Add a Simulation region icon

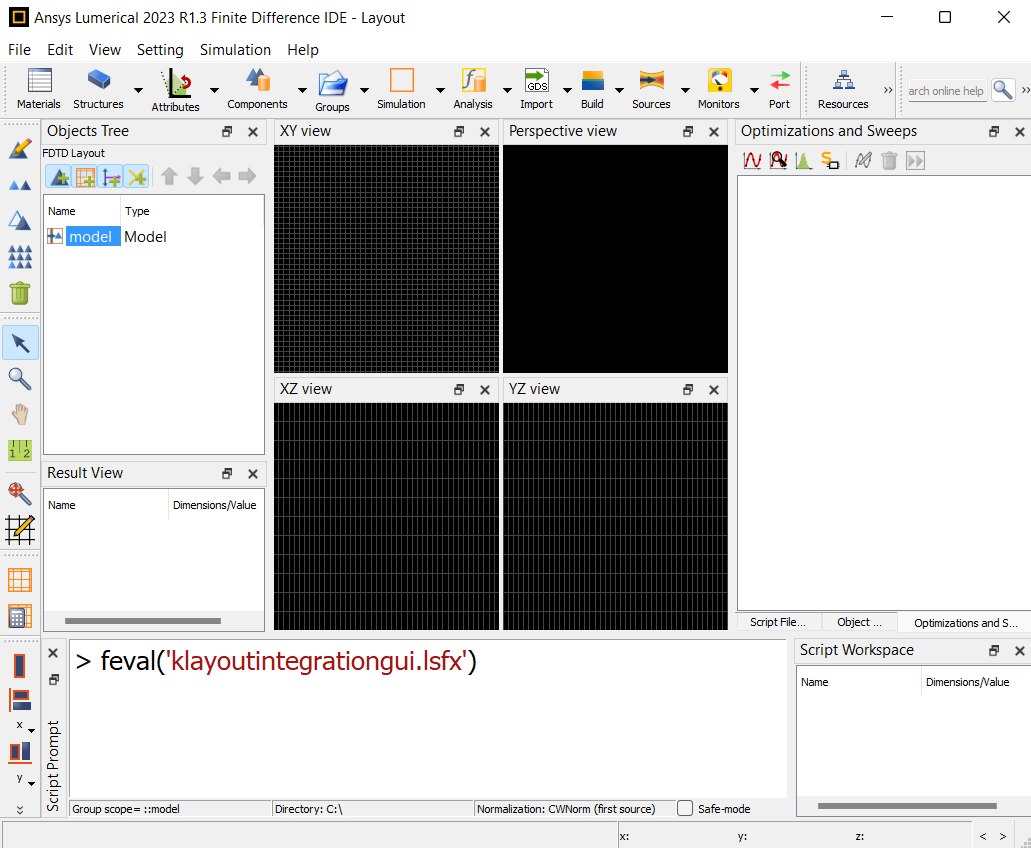click(x=400, y=88)
